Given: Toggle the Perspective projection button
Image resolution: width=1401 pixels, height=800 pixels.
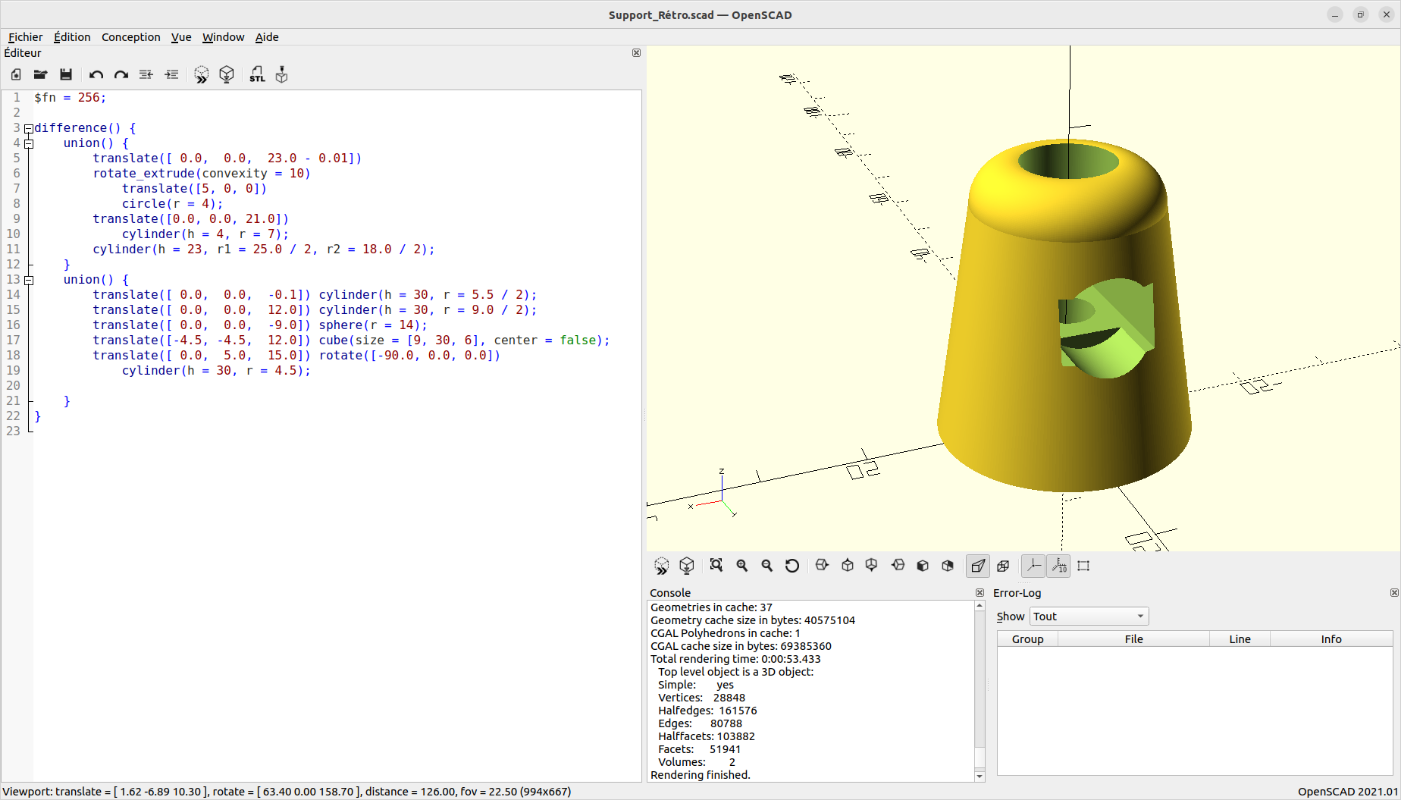Looking at the screenshot, I should tap(978, 566).
